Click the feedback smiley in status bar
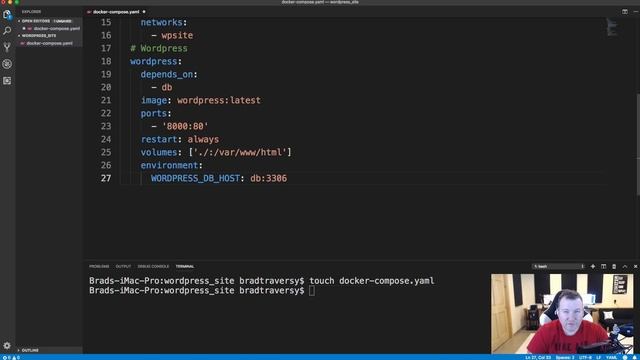This screenshot has height=360, width=640. [x=625, y=358]
